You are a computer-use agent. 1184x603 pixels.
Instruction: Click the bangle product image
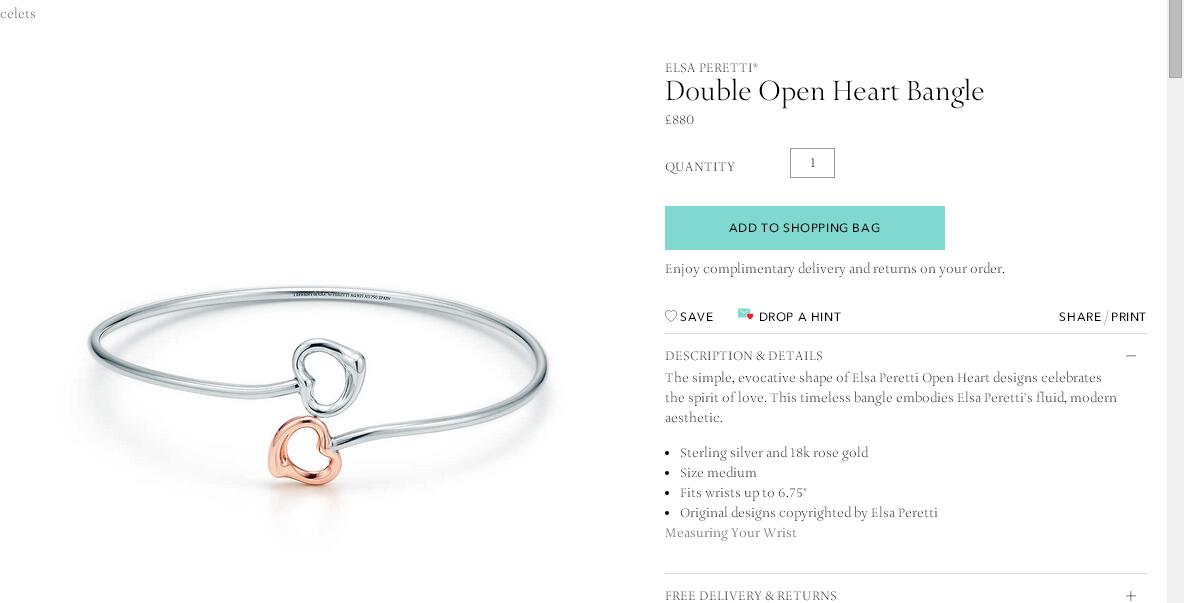click(317, 385)
